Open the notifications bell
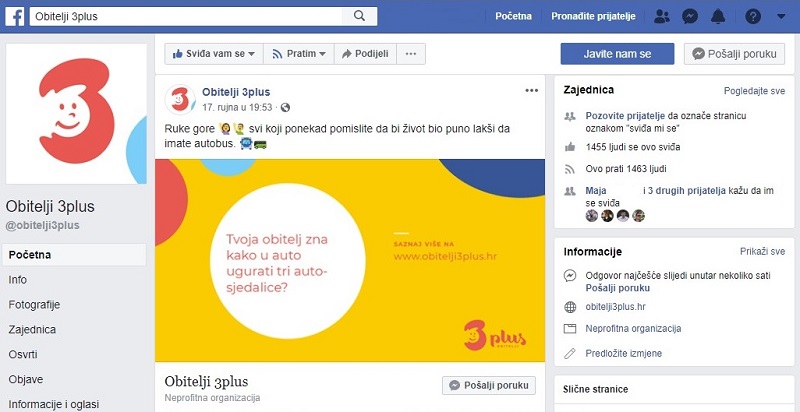 (718, 16)
